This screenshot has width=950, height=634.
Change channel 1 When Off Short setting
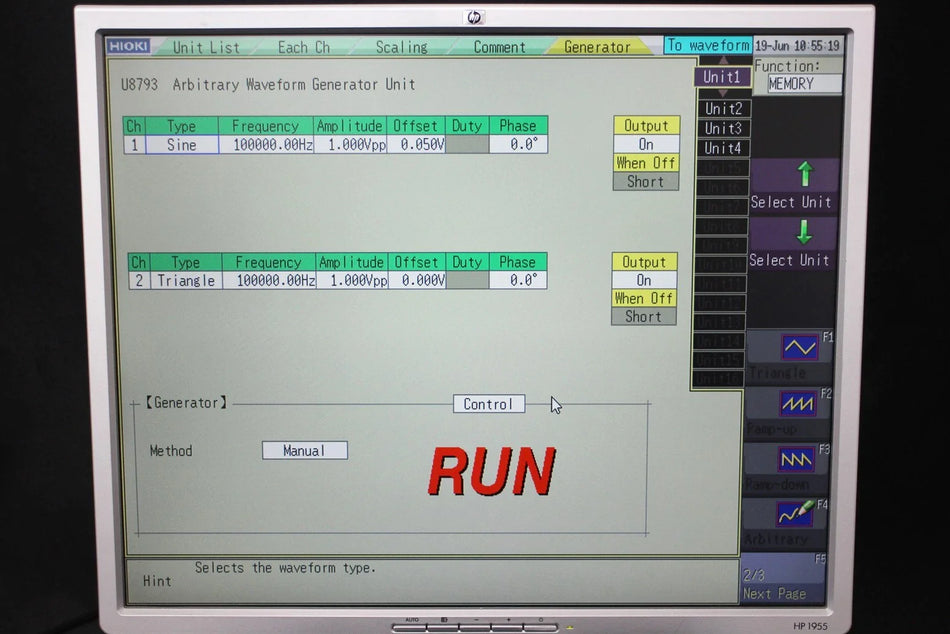(646, 181)
